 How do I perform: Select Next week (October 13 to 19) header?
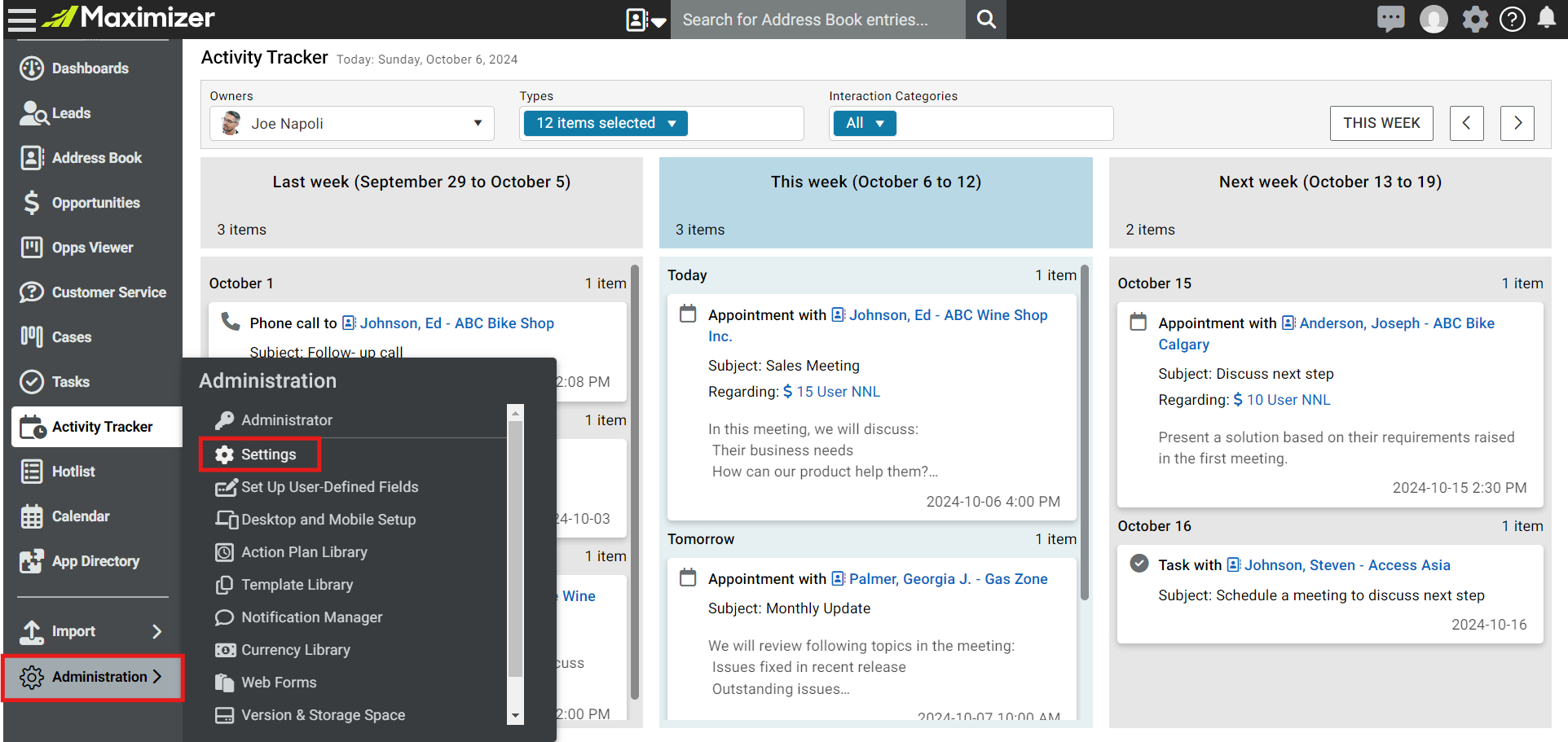point(1330,203)
